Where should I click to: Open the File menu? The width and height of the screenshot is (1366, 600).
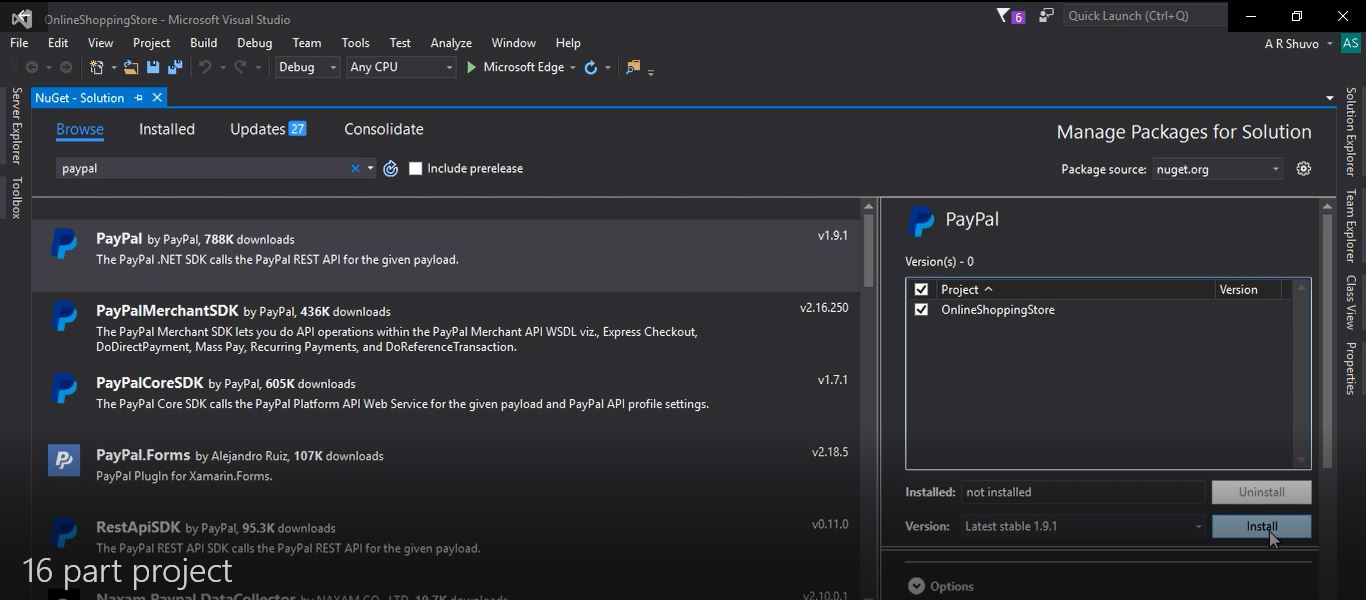point(19,43)
